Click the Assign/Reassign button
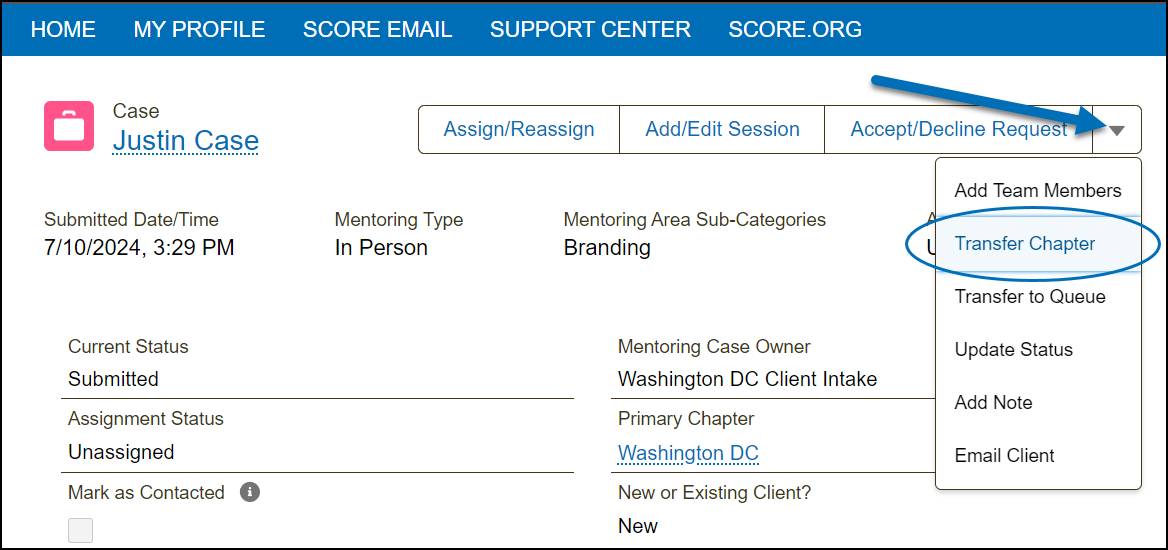The width and height of the screenshot is (1168, 550). pyautogui.click(x=519, y=129)
